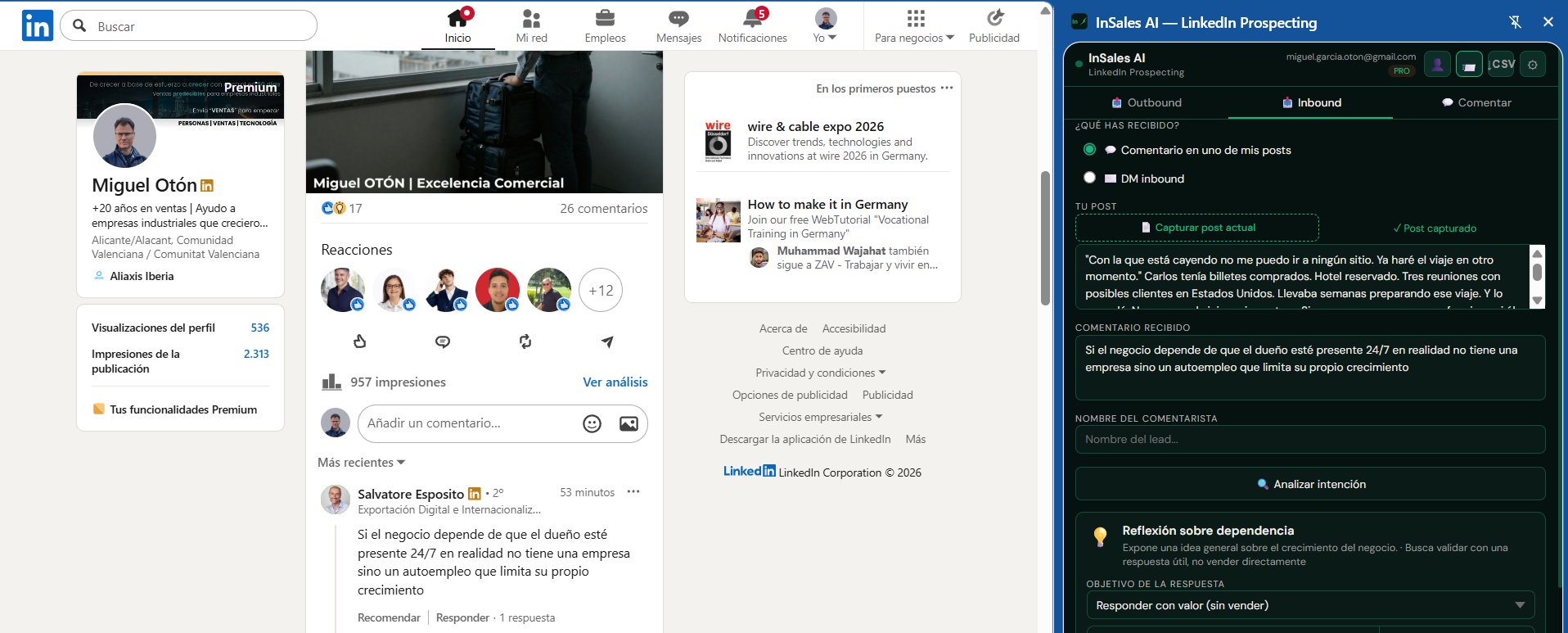This screenshot has height=633, width=1568.
Task: Open Publicidad icon in navbar
Action: point(994,18)
